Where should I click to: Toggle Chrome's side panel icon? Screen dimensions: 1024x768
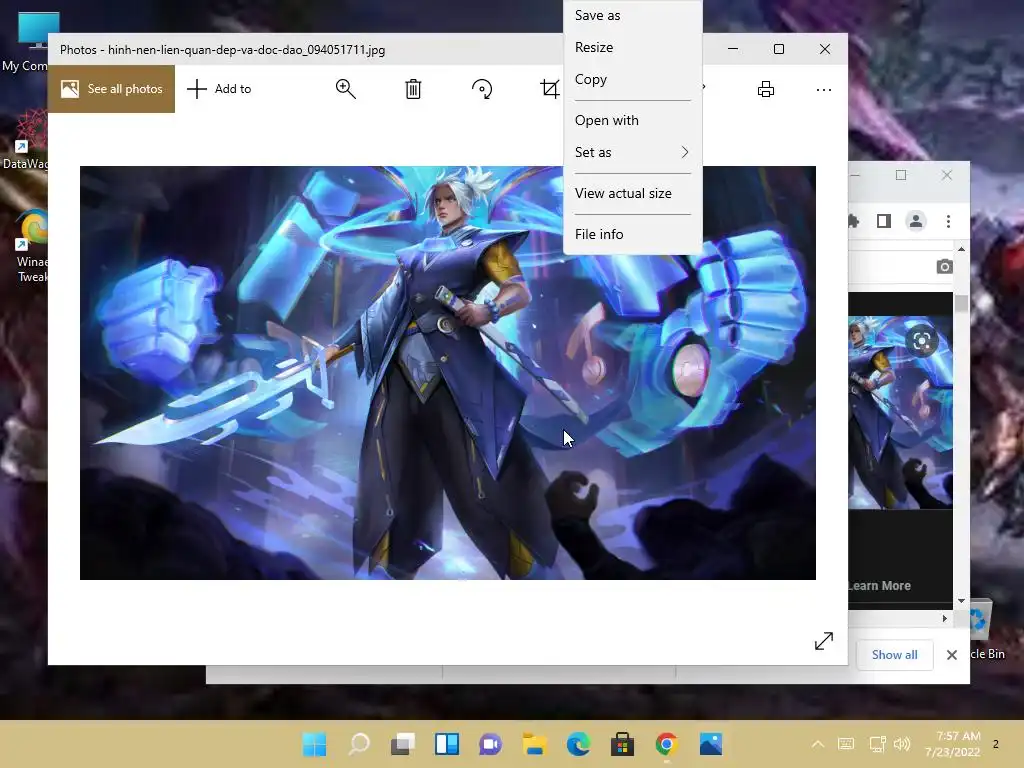click(x=884, y=221)
